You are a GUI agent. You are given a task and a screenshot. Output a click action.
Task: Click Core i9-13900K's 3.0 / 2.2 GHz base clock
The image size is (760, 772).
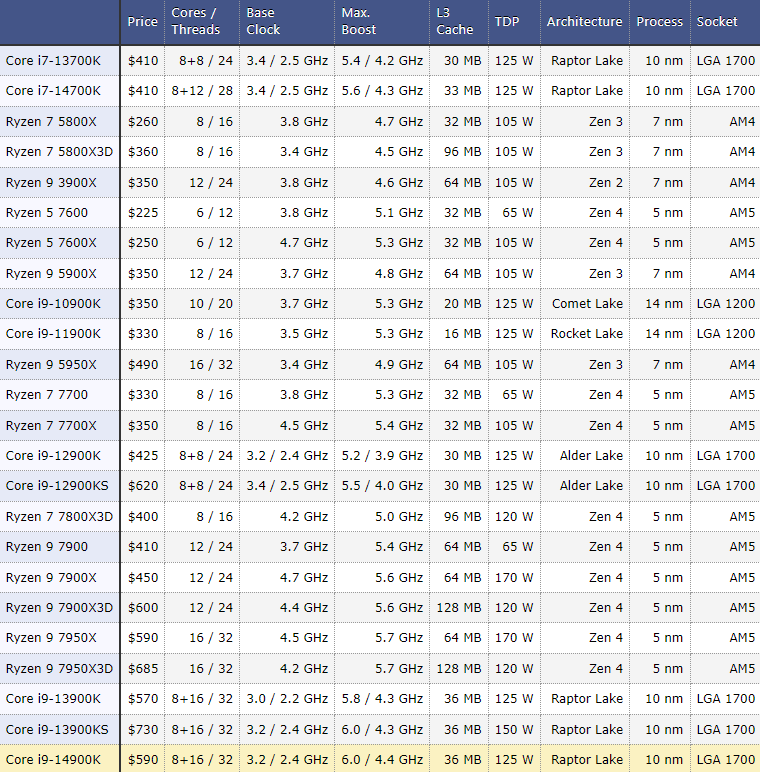[287, 699]
